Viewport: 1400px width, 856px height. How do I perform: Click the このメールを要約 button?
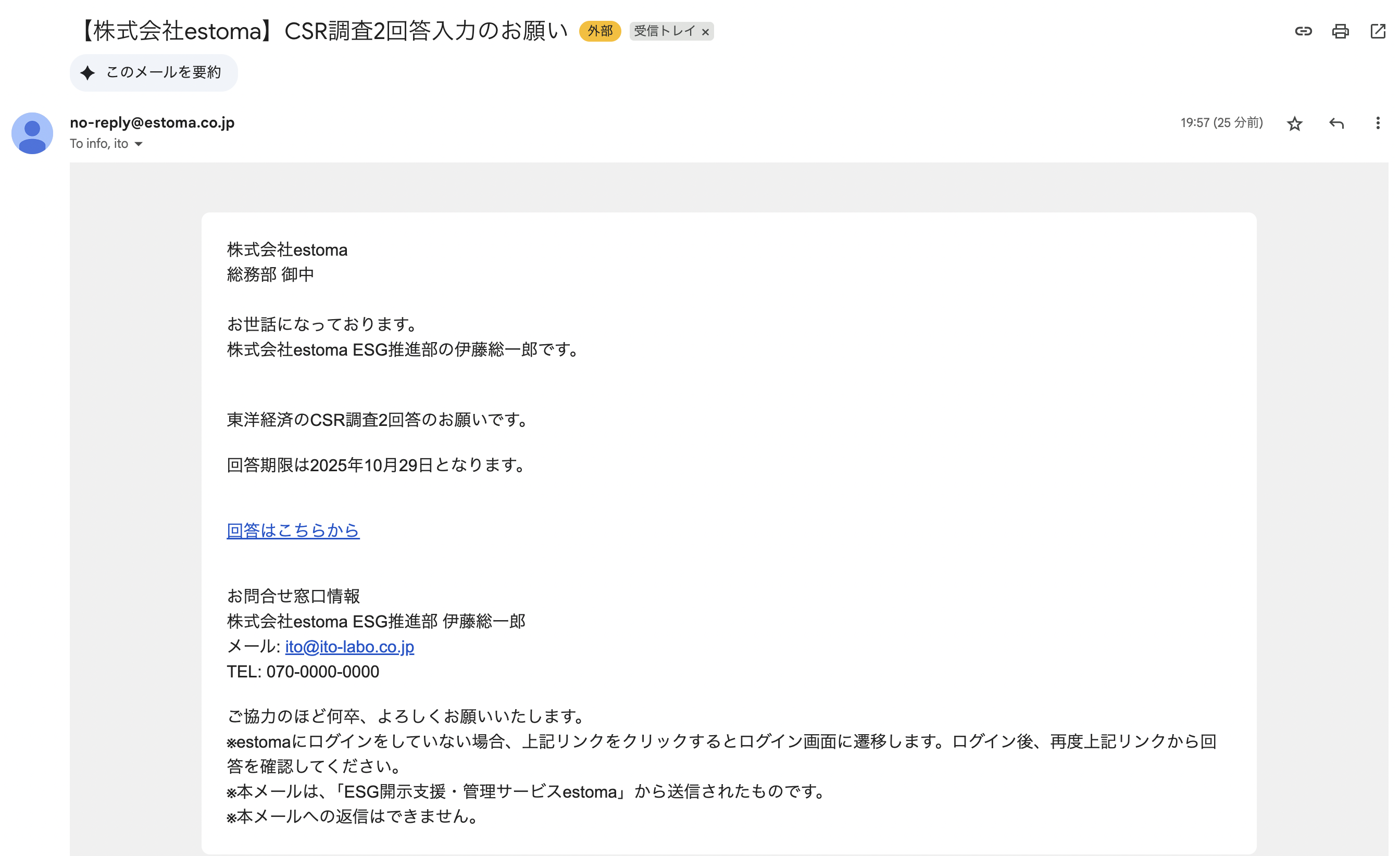pos(163,73)
